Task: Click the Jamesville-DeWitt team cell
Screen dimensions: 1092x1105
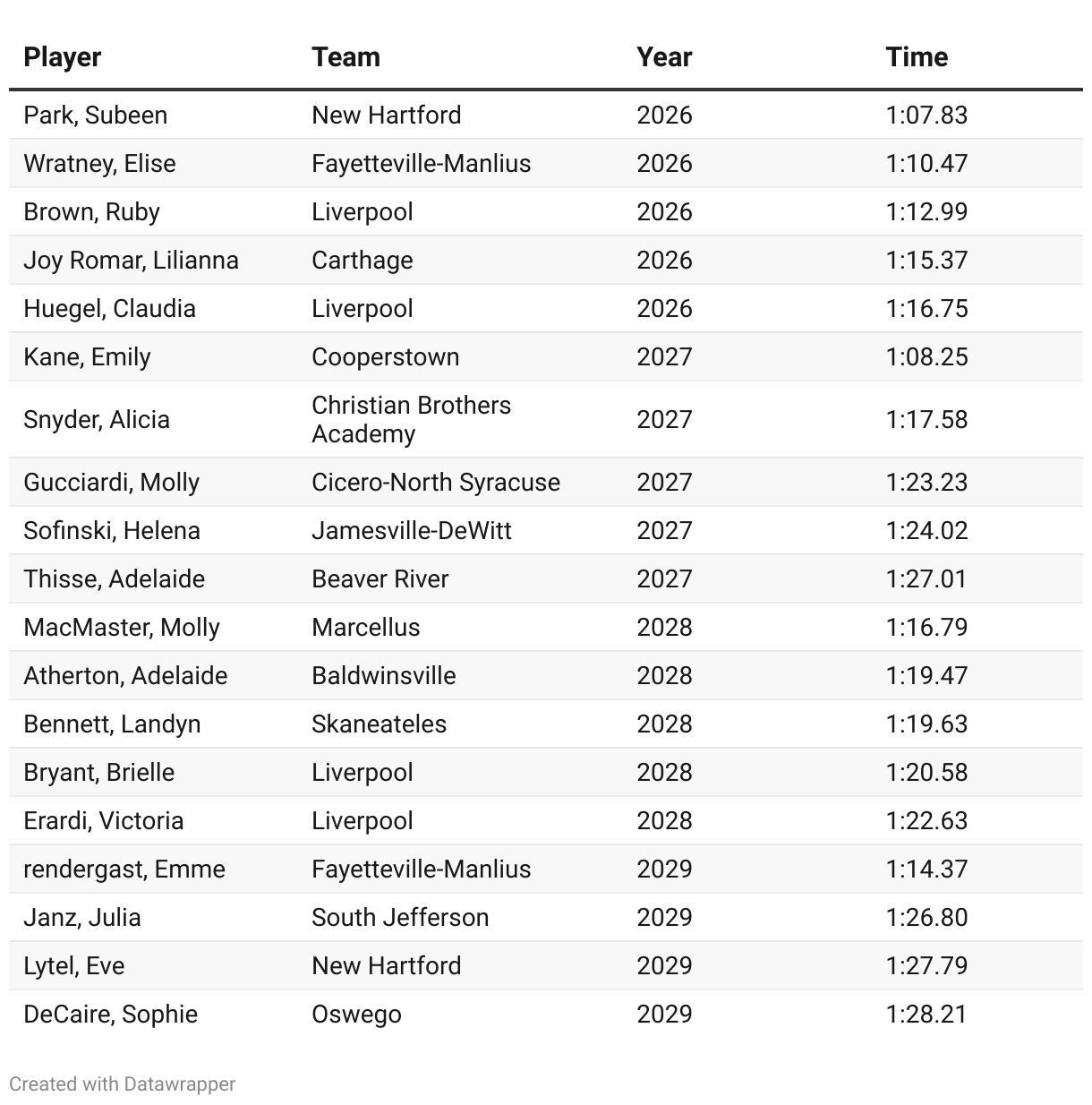Action: [411, 531]
